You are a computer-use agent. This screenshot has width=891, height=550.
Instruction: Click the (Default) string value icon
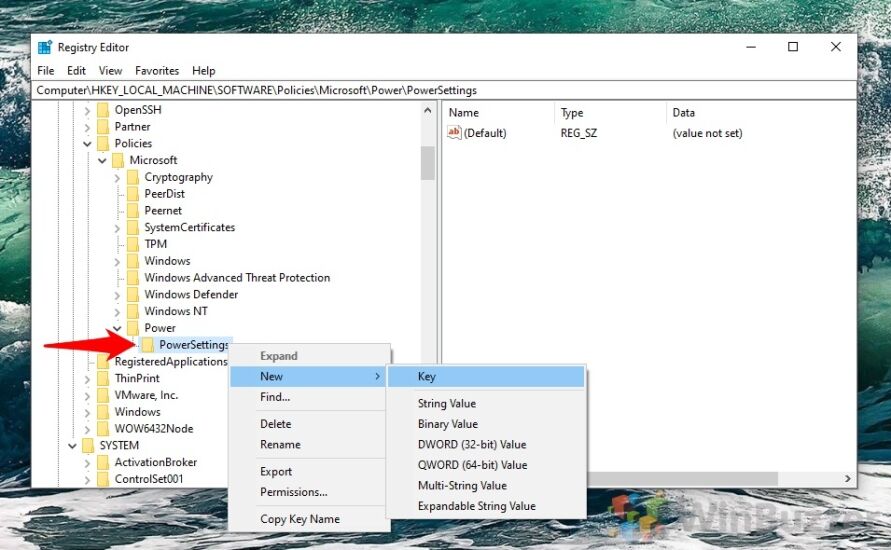pos(454,133)
